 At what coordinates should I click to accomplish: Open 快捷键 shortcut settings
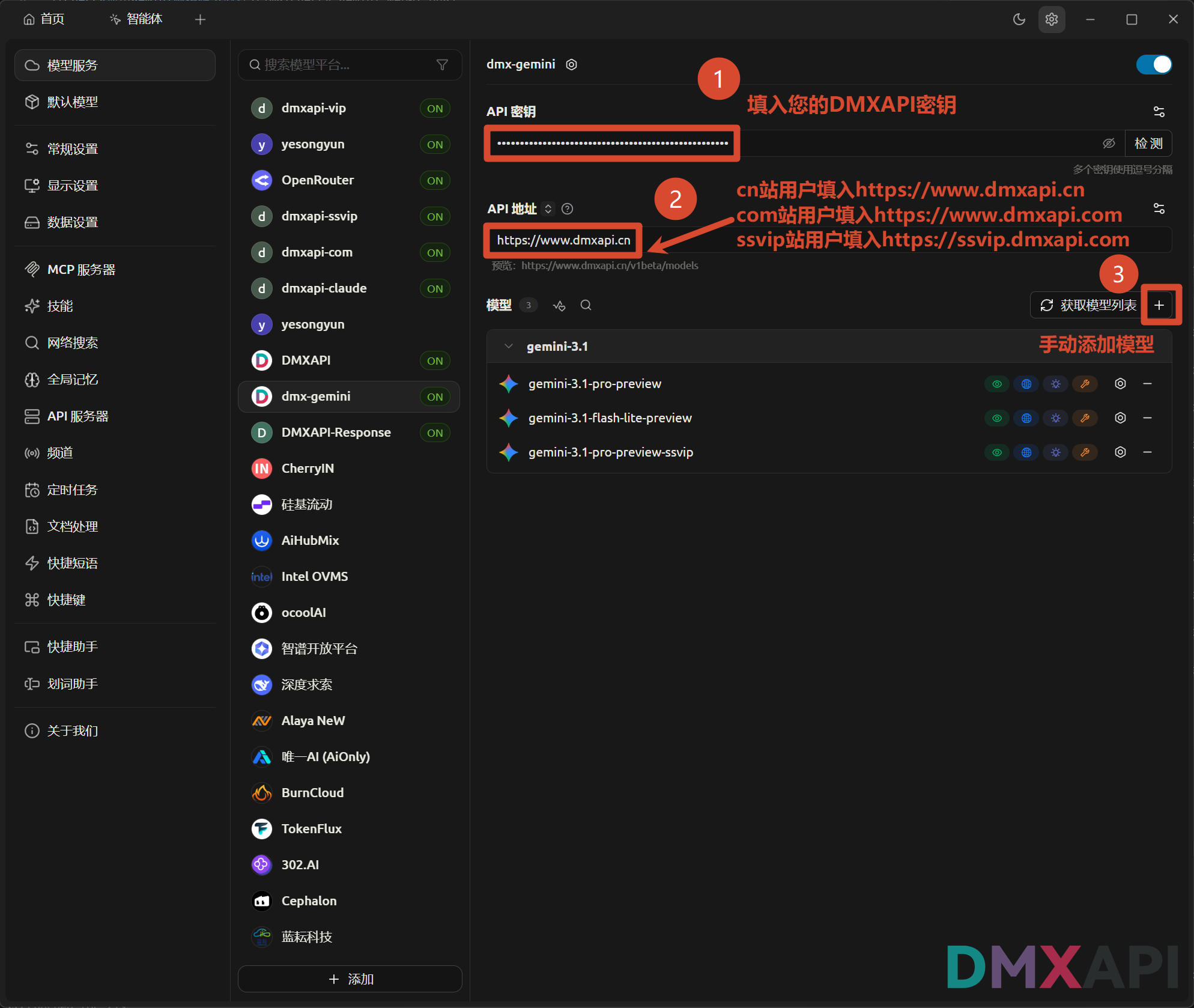[115, 600]
